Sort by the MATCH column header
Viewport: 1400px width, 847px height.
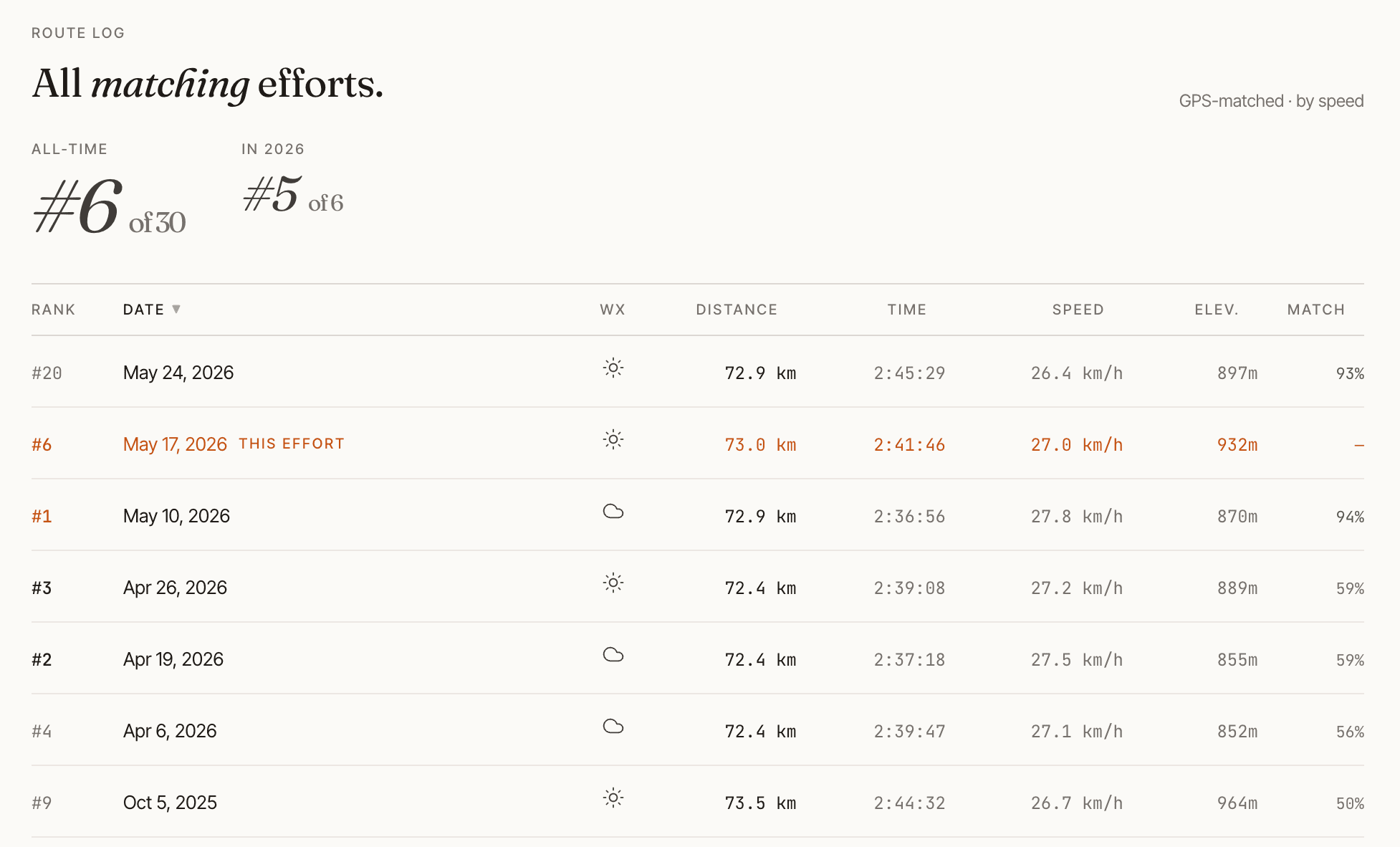(1316, 310)
